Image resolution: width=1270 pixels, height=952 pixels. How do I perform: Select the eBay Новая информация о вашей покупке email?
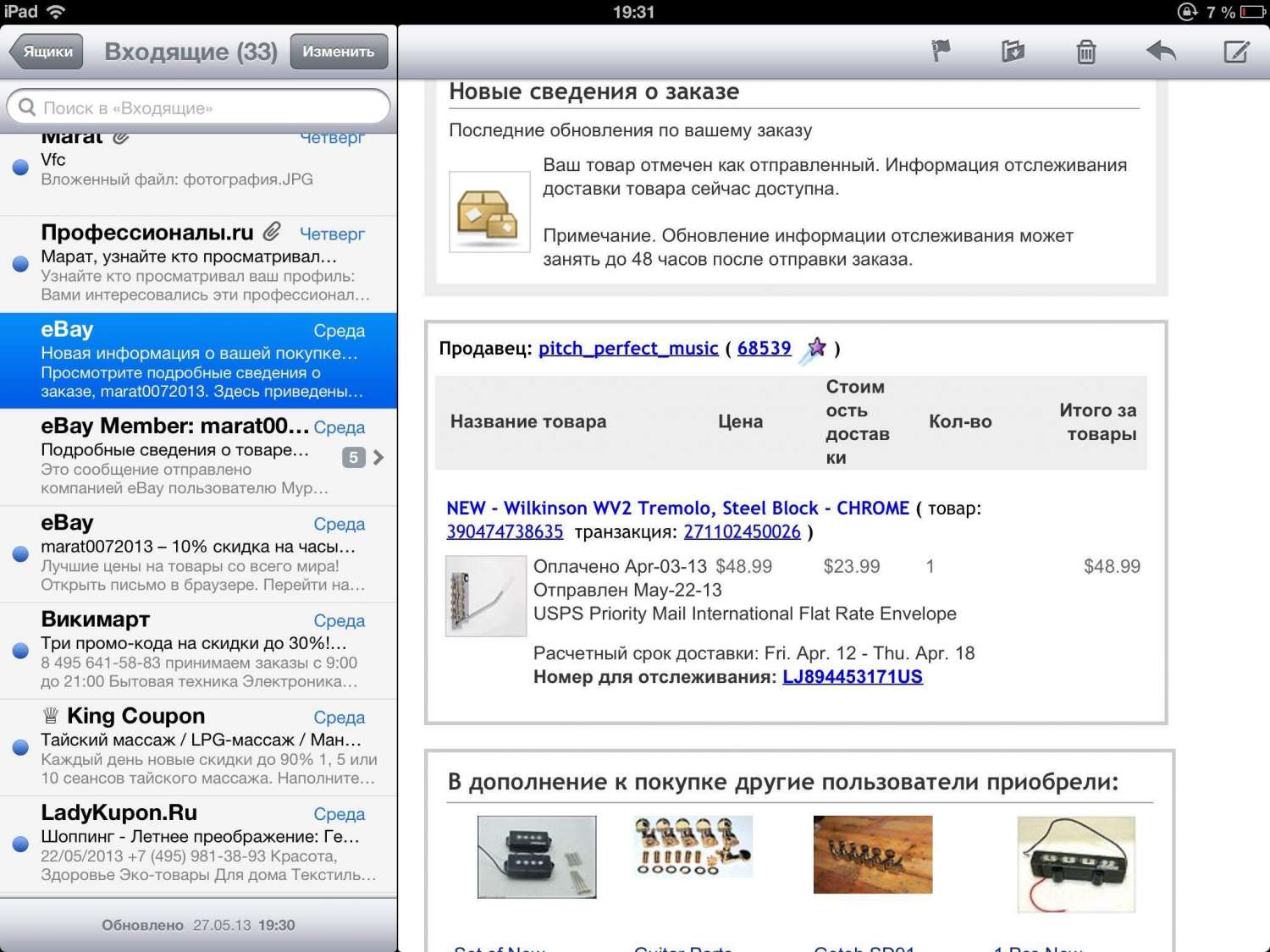point(198,360)
